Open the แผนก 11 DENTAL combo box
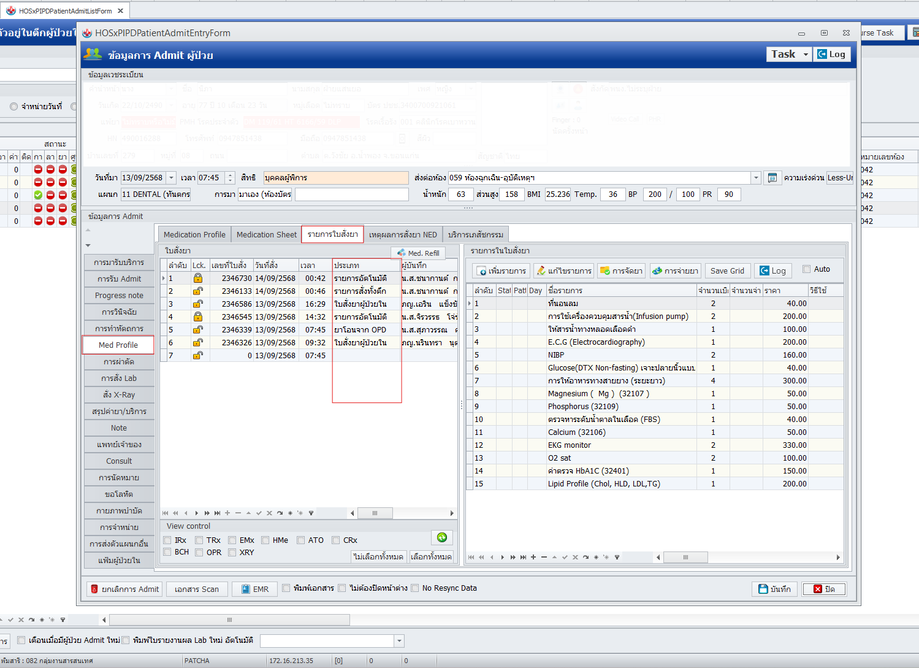The width and height of the screenshot is (919, 668). tap(155, 194)
